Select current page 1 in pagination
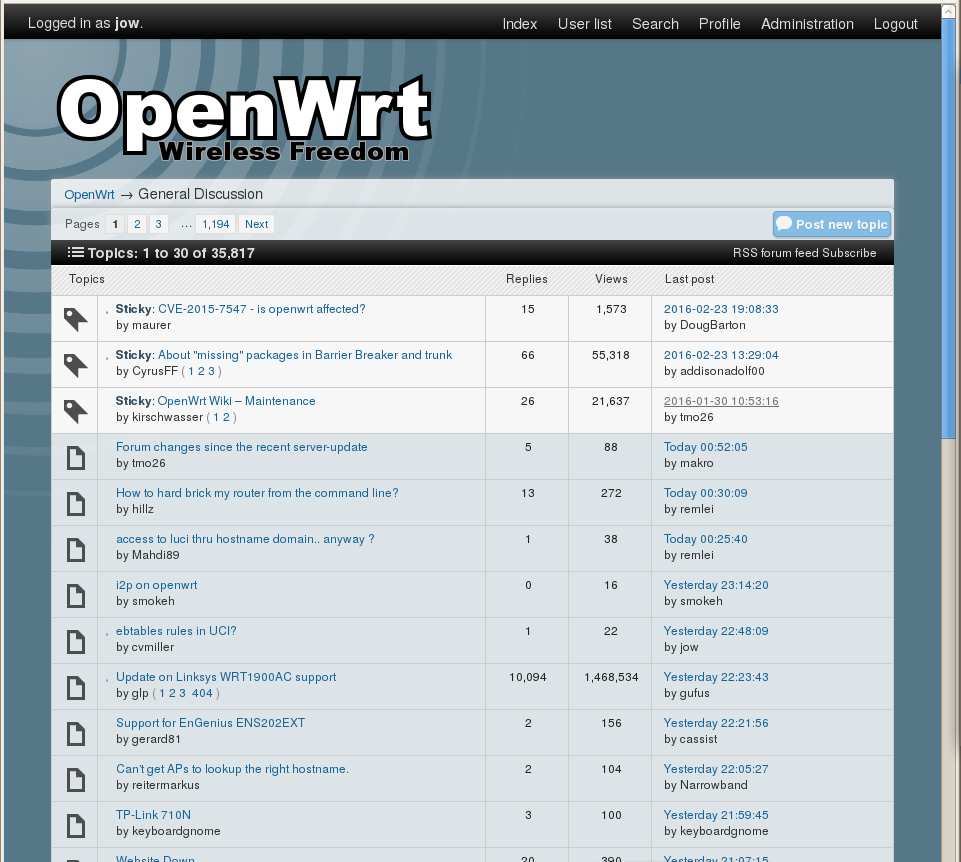 [115, 224]
